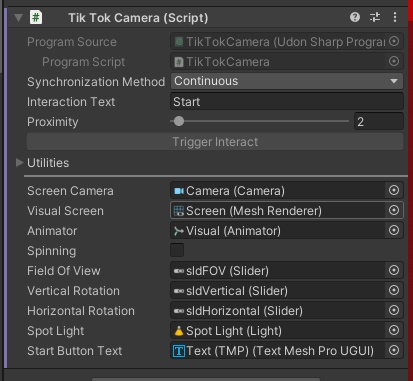
Task: Expand the Utilities foldout
Action: [x=19, y=162]
